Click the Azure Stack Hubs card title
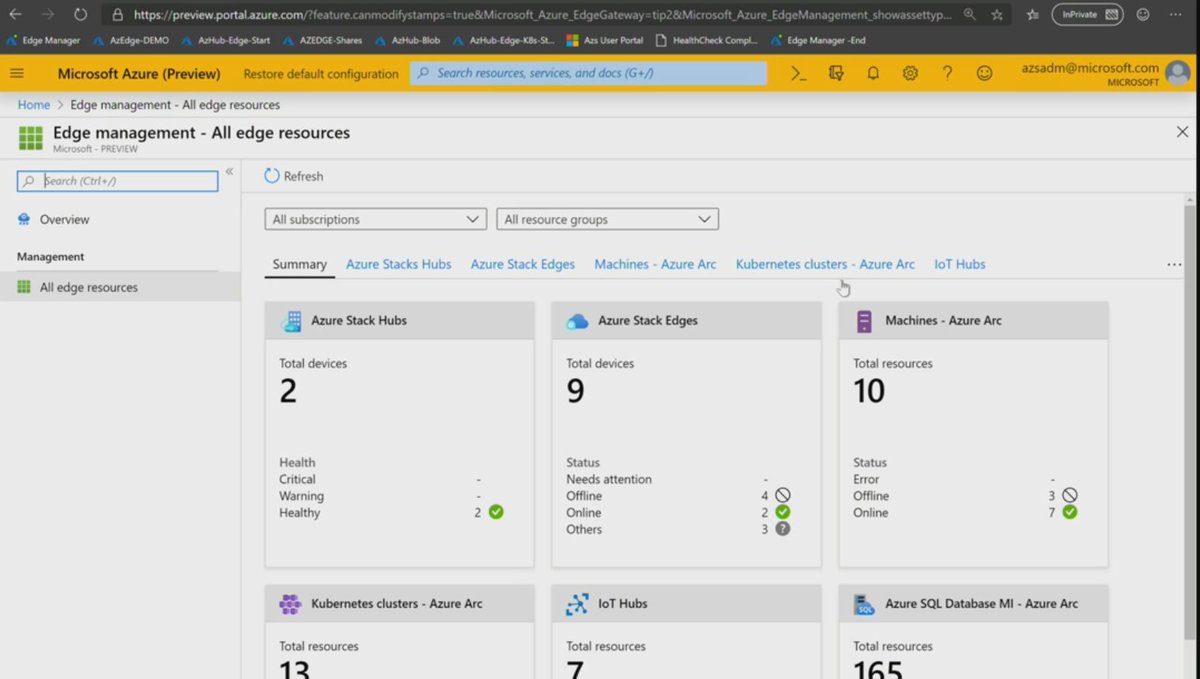1200x679 pixels. 359,321
